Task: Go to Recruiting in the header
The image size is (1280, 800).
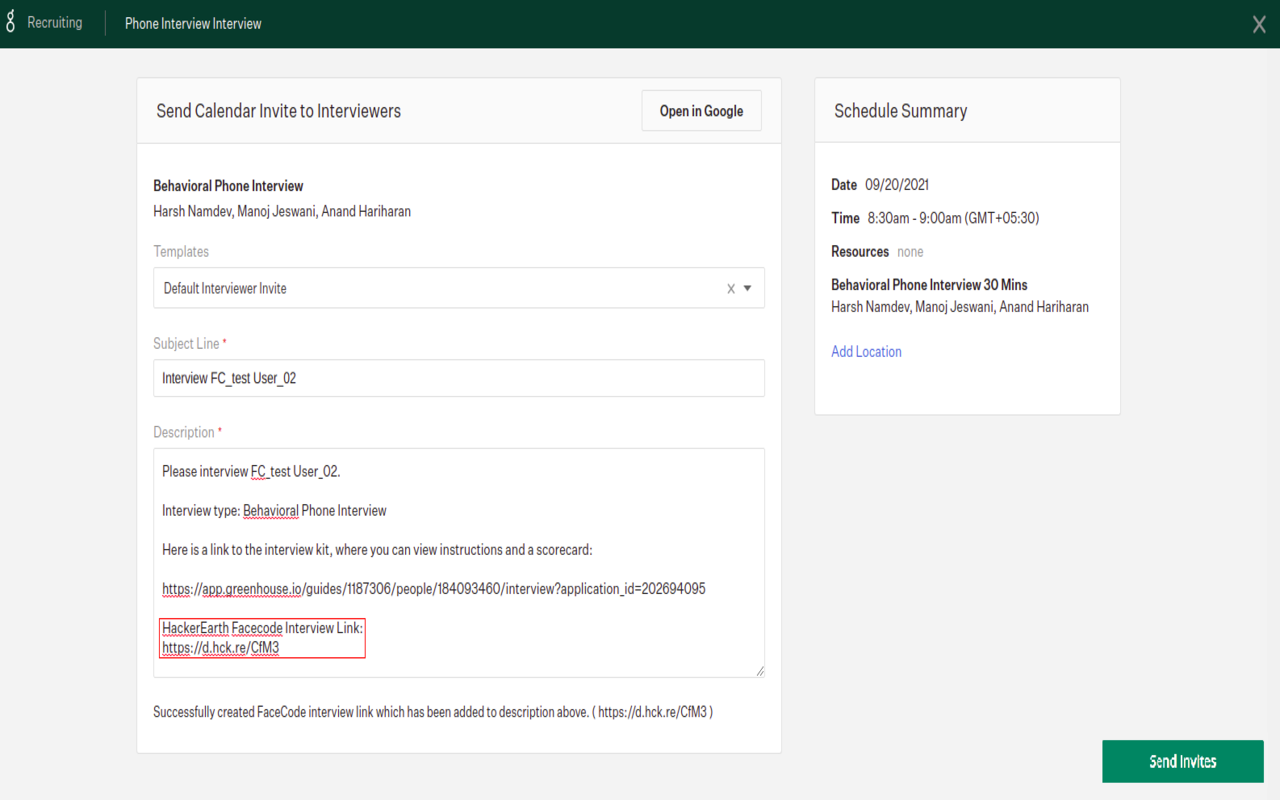Action: click(x=55, y=22)
